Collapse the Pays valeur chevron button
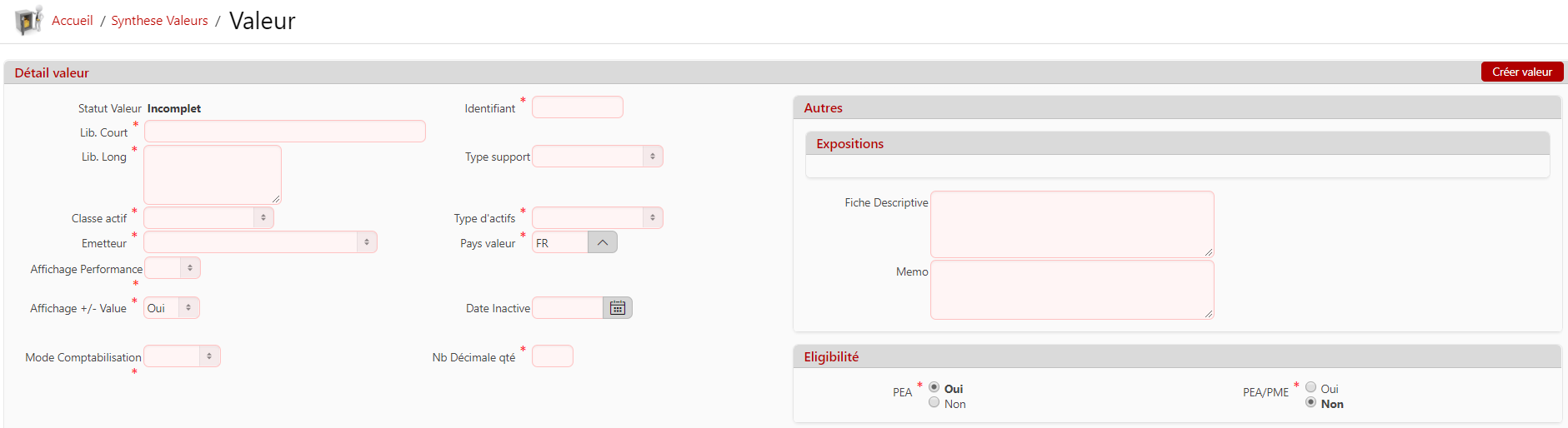Viewport: 1568px width, 428px height. 603,242
